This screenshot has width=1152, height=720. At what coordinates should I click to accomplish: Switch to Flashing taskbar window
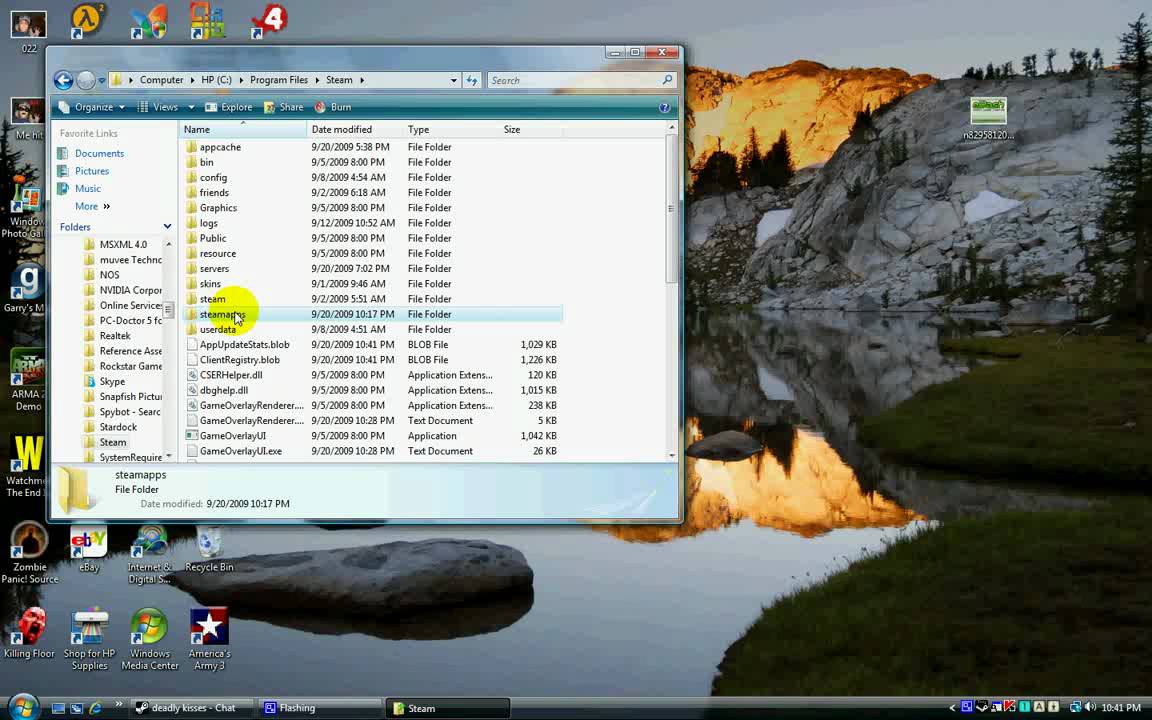(x=320, y=708)
